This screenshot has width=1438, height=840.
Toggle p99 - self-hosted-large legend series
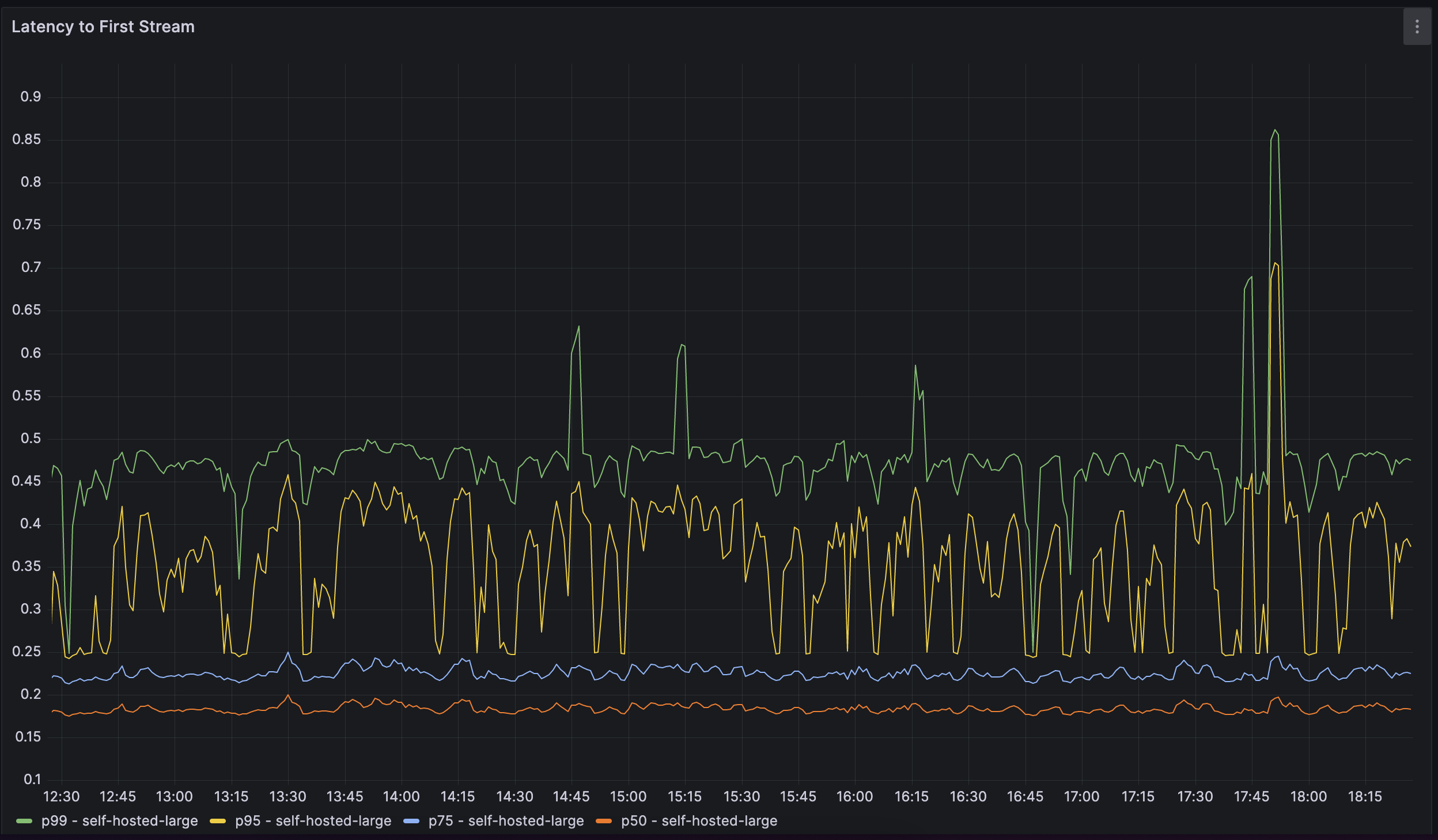(x=119, y=820)
